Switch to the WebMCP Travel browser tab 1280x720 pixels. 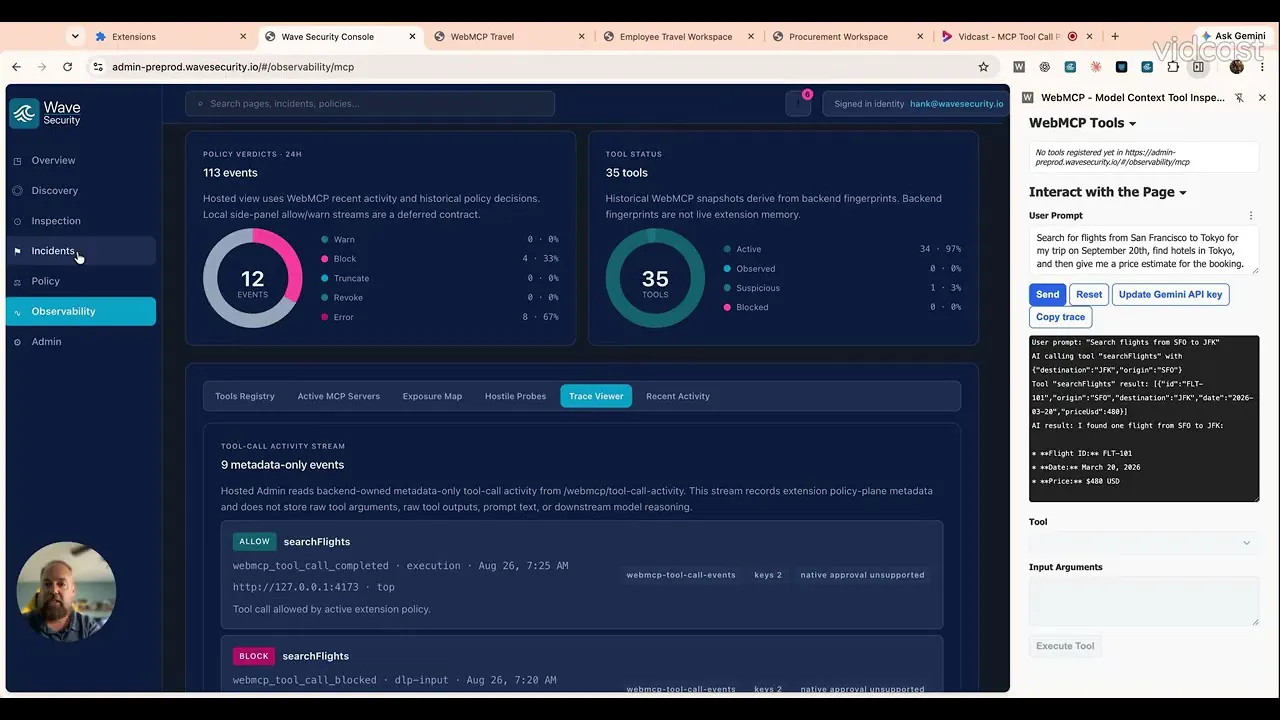(x=510, y=37)
